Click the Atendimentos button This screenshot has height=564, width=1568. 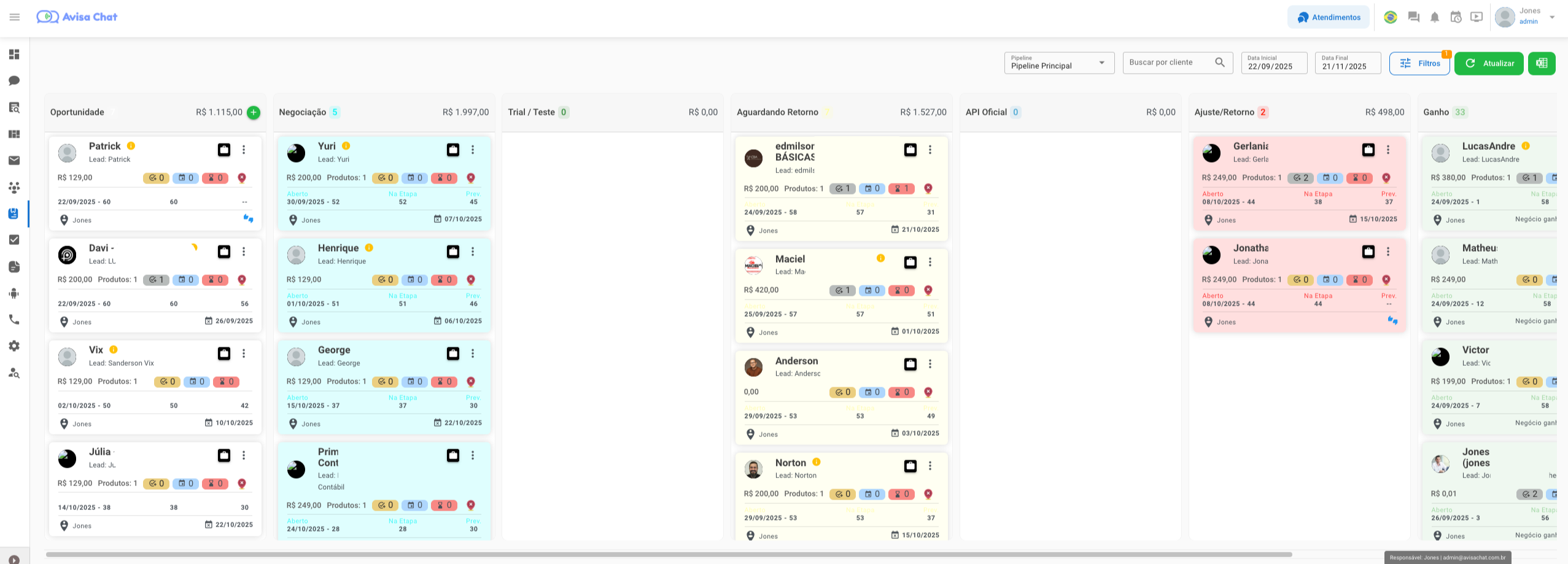tap(1328, 17)
